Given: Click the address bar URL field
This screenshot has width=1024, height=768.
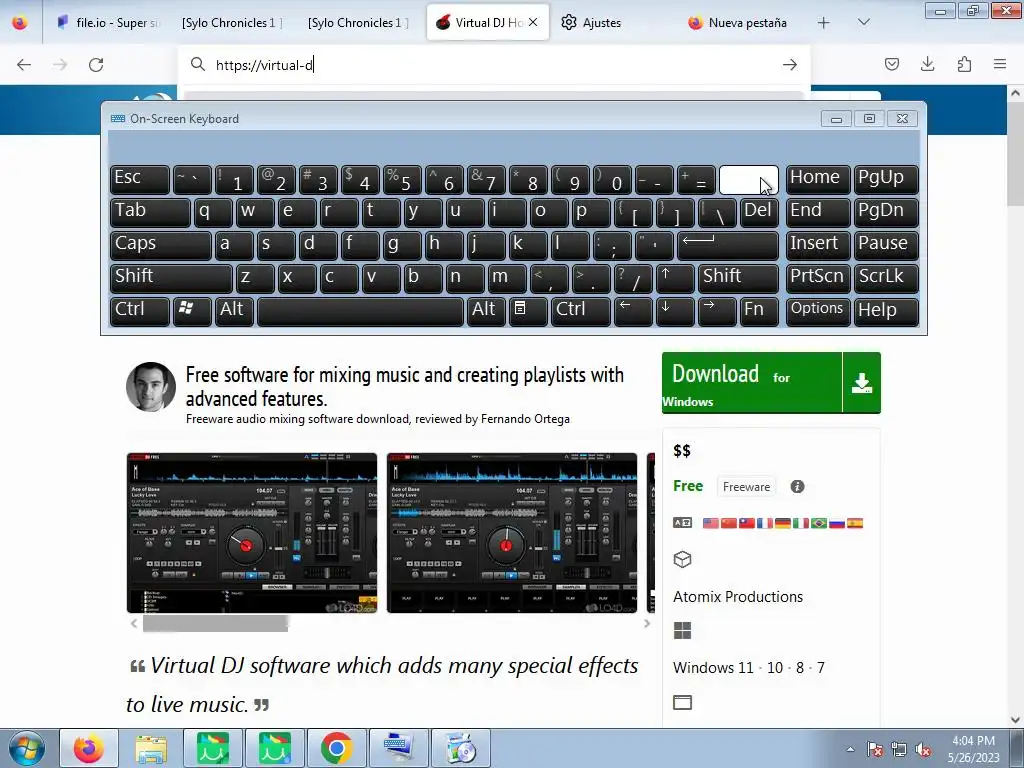Looking at the screenshot, I should point(493,65).
